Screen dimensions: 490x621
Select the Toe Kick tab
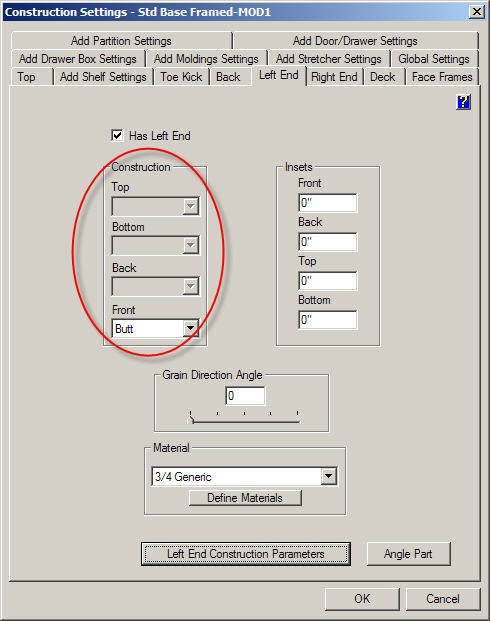pos(181,77)
